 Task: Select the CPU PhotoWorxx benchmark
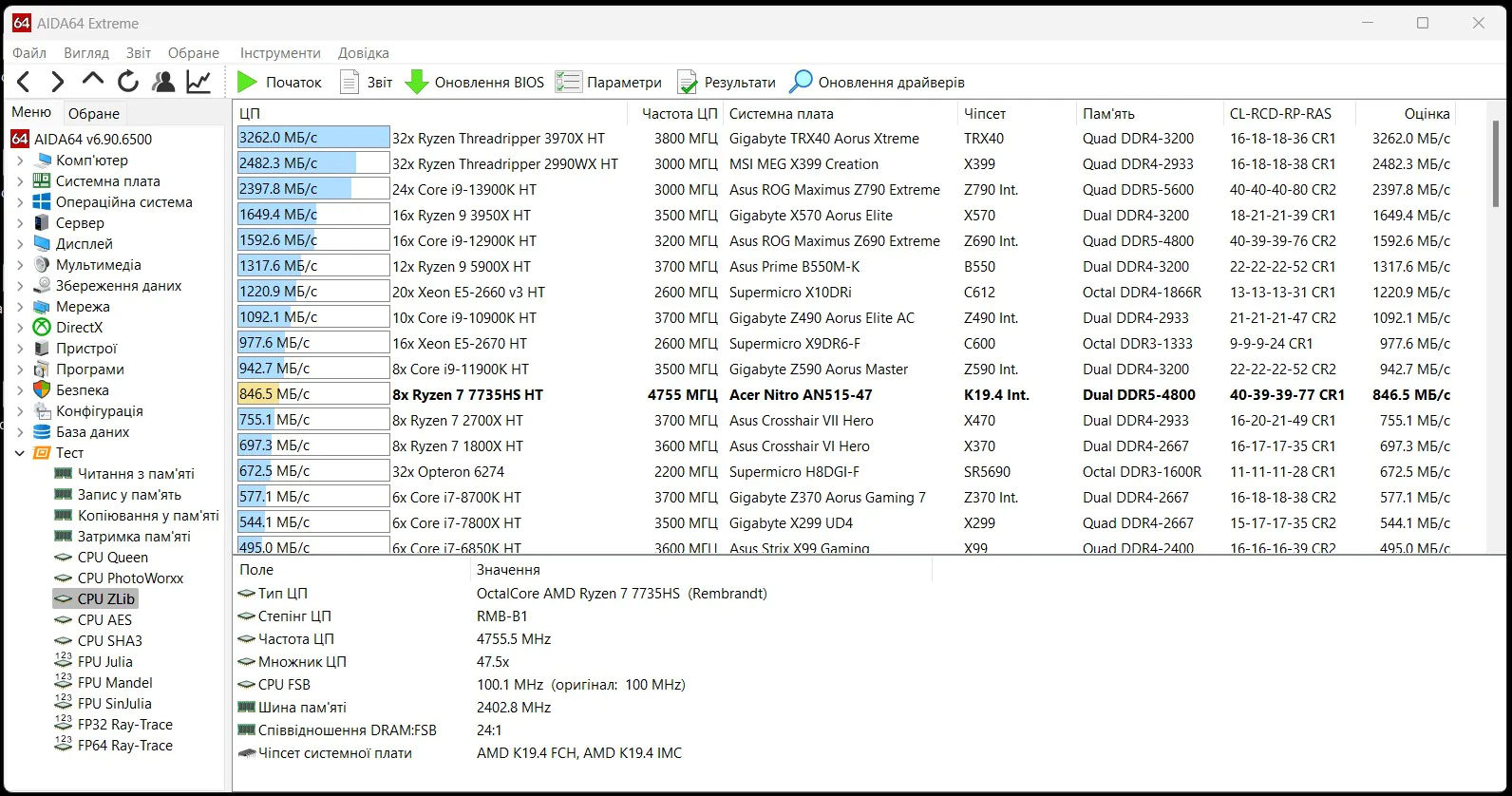pyautogui.click(x=130, y=578)
